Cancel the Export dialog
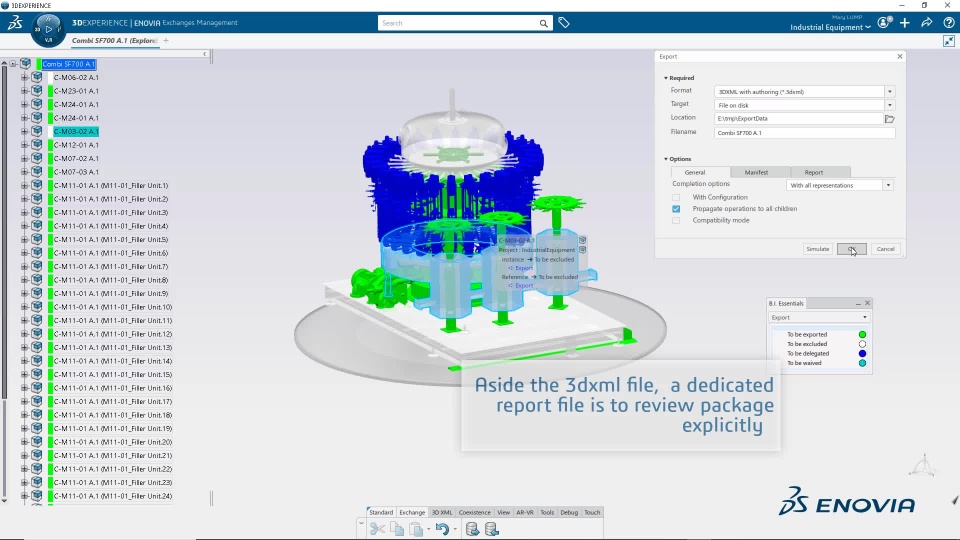The width and height of the screenshot is (960, 540). pyautogui.click(x=885, y=249)
